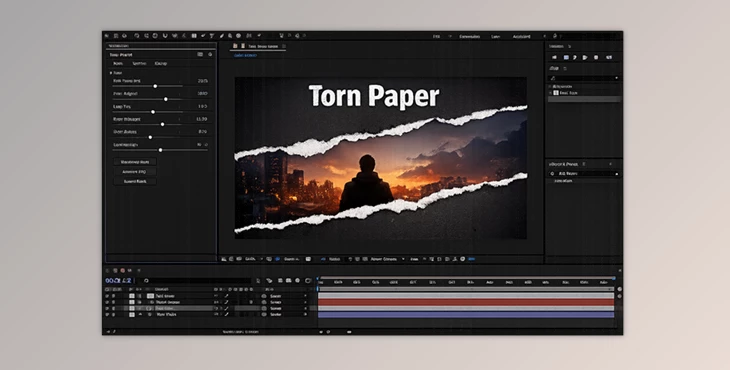
Task: Click the topmost slider handle in the effect panel
Action: tap(155, 86)
